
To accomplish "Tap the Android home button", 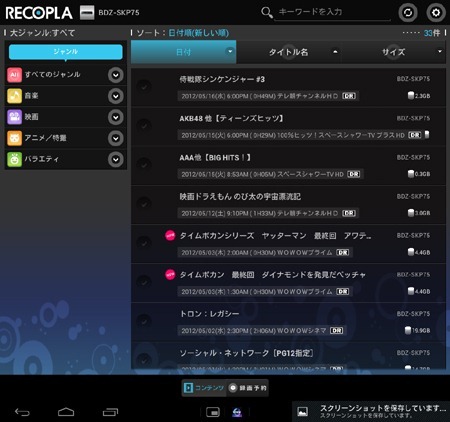I will coord(66,412).
